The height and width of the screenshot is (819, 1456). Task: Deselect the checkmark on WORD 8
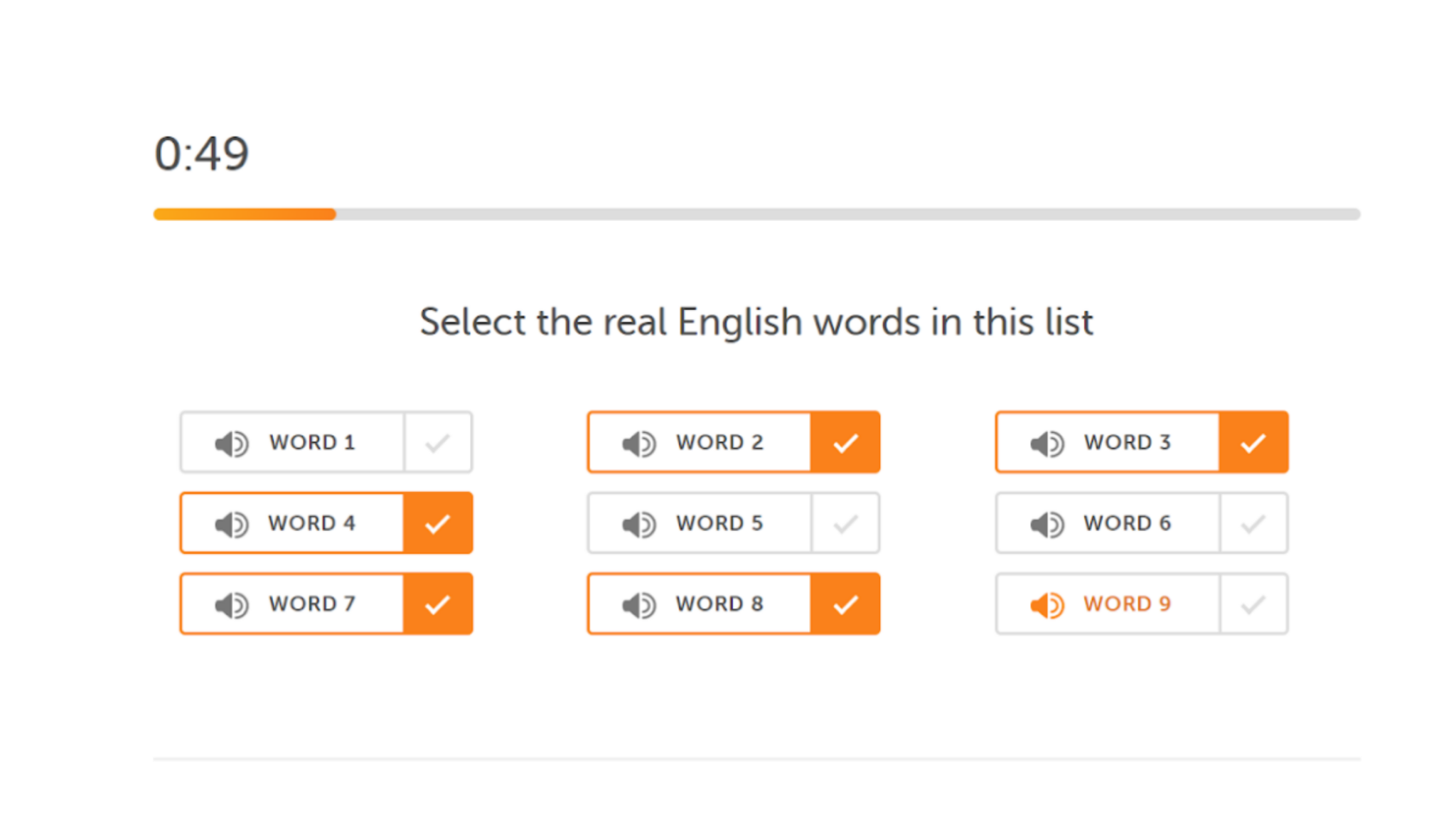tap(845, 604)
